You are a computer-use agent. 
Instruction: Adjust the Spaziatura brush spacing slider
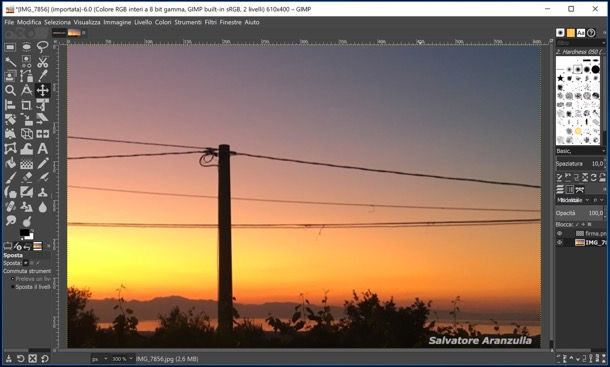580,164
